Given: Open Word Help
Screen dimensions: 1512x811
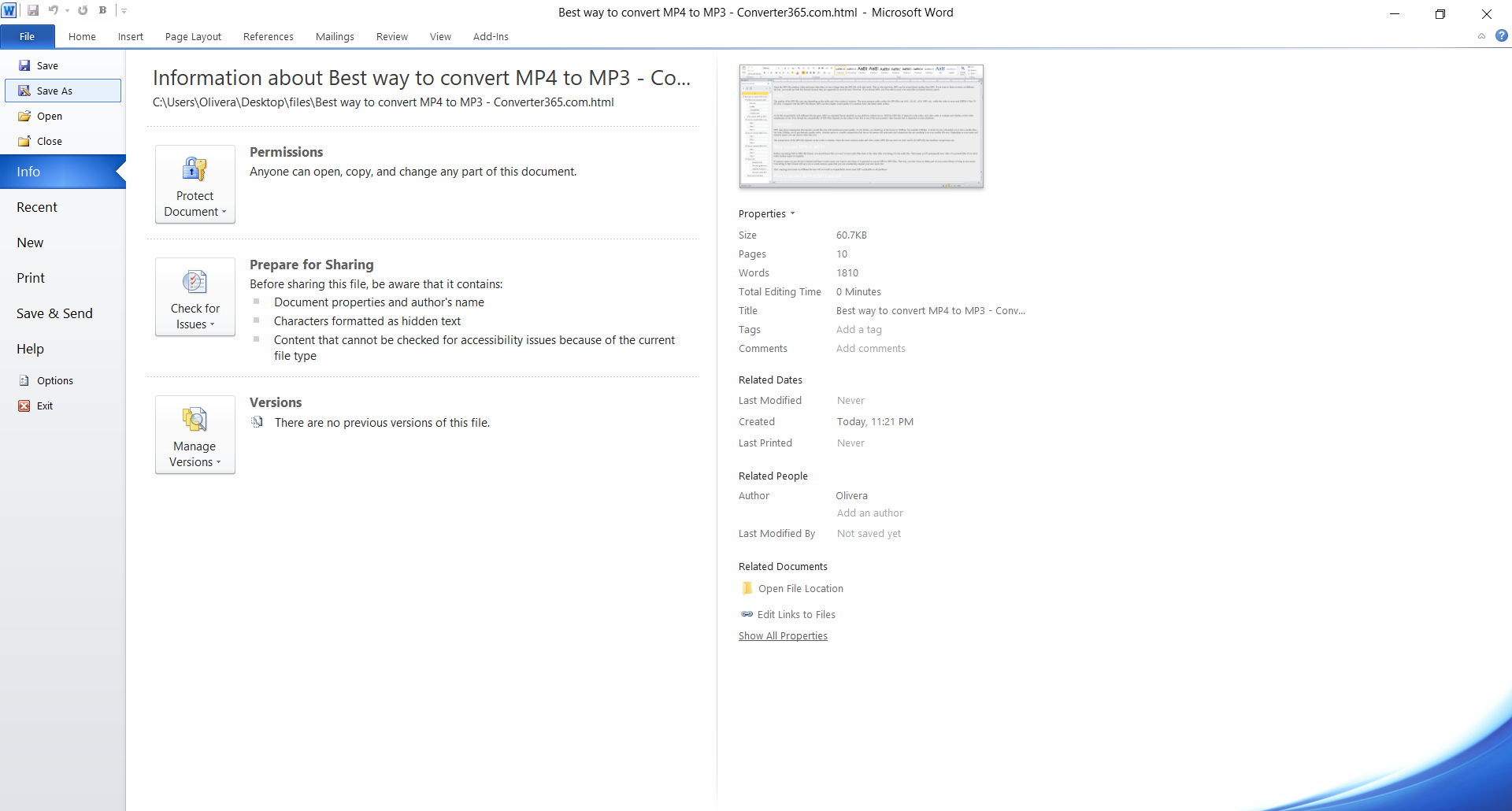Looking at the screenshot, I should [x=1503, y=36].
